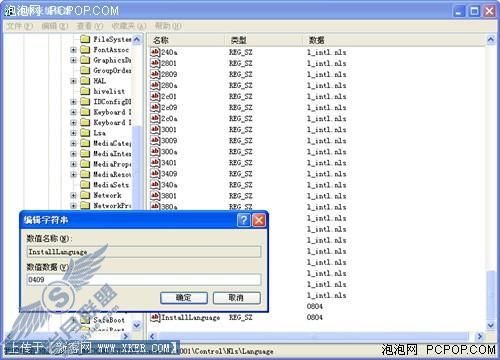Expand the GraphicsDrivers tree node
The width and height of the screenshot is (500, 360).
tap(73, 60)
